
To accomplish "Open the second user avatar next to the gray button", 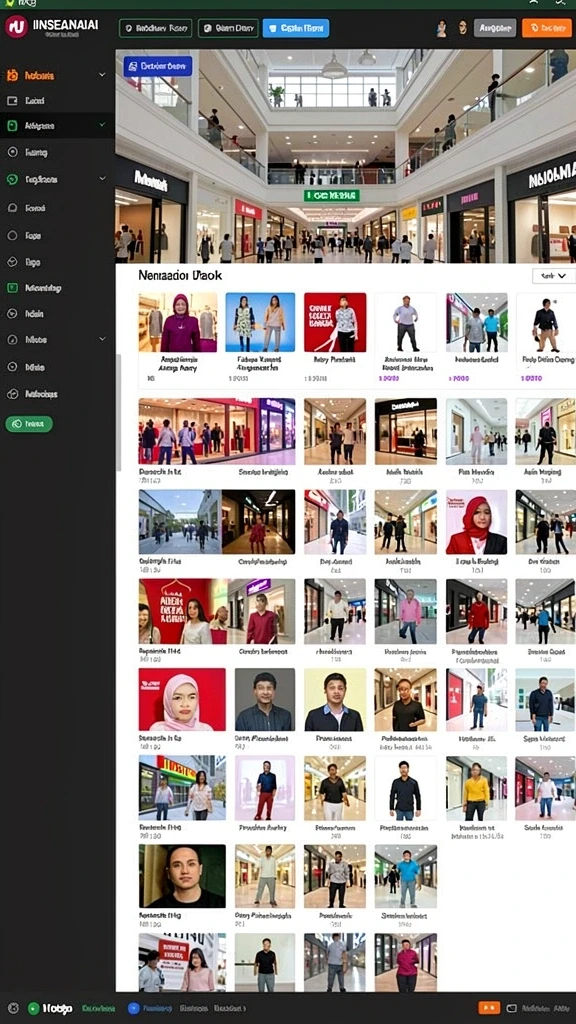I will coord(462,27).
